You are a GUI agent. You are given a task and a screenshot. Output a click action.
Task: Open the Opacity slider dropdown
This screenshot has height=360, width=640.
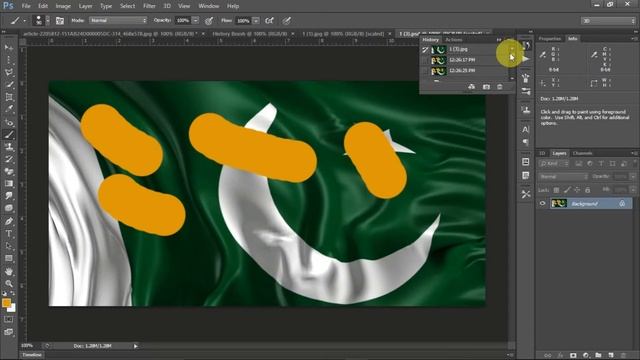196,20
